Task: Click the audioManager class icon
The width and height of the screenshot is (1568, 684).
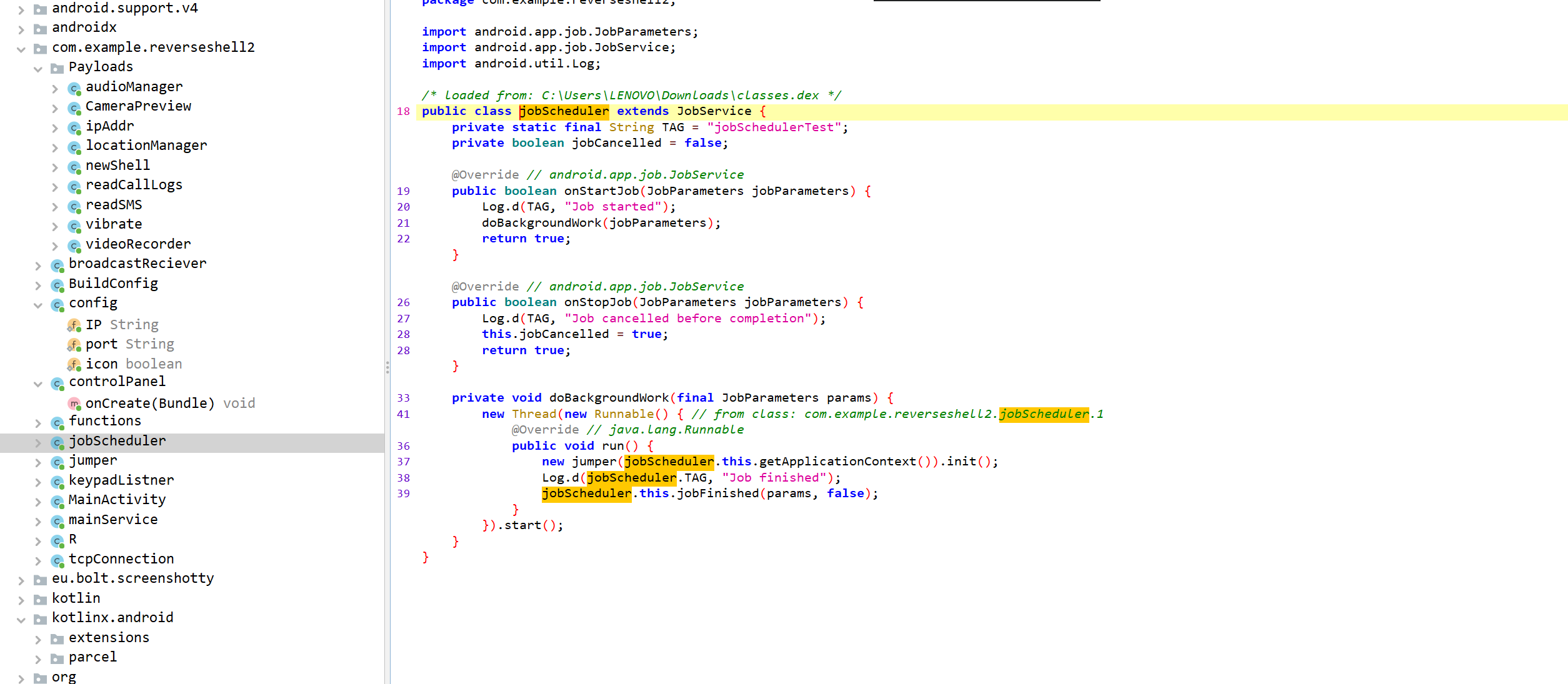Action: tap(74, 89)
